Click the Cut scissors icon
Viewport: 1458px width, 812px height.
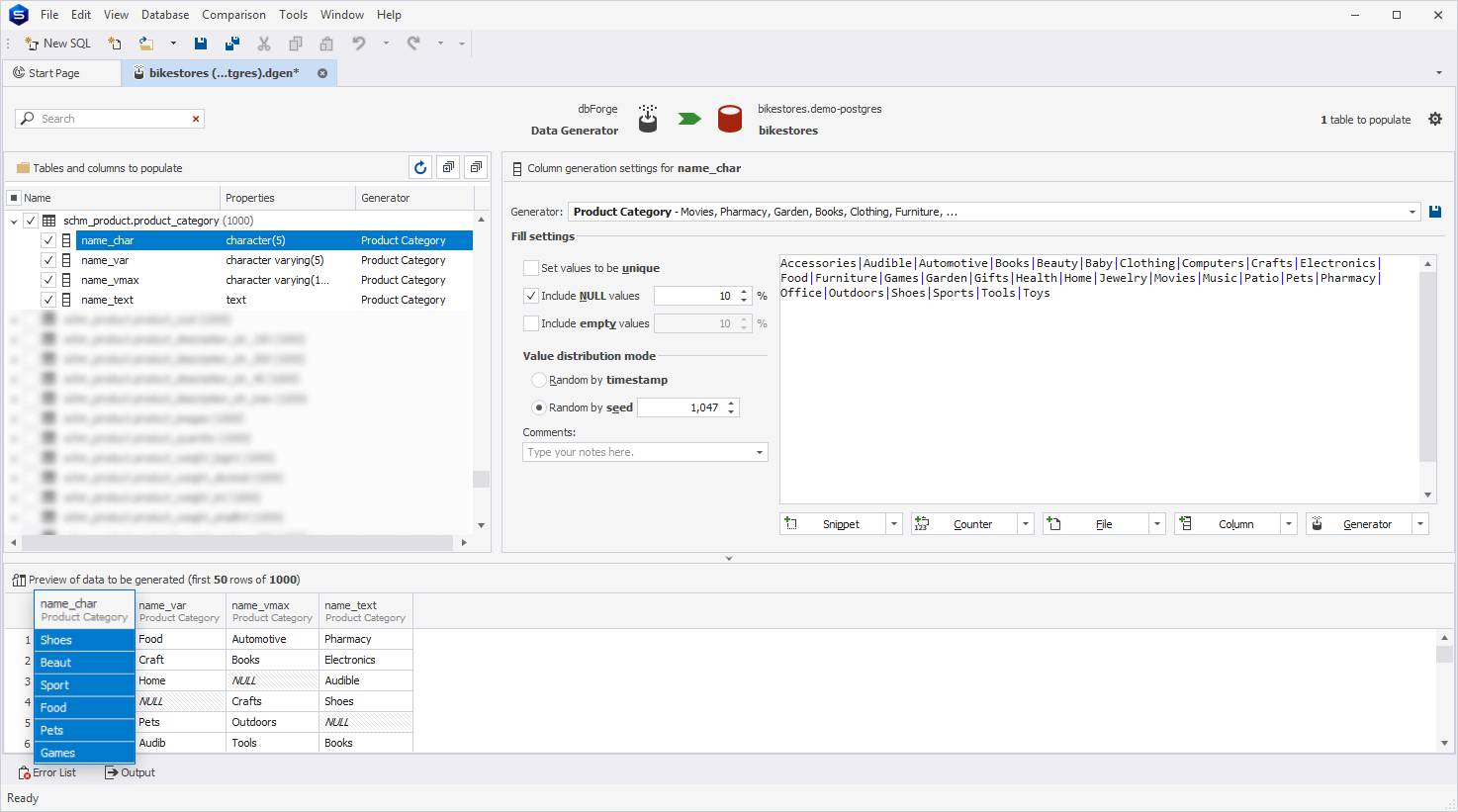[x=264, y=44]
